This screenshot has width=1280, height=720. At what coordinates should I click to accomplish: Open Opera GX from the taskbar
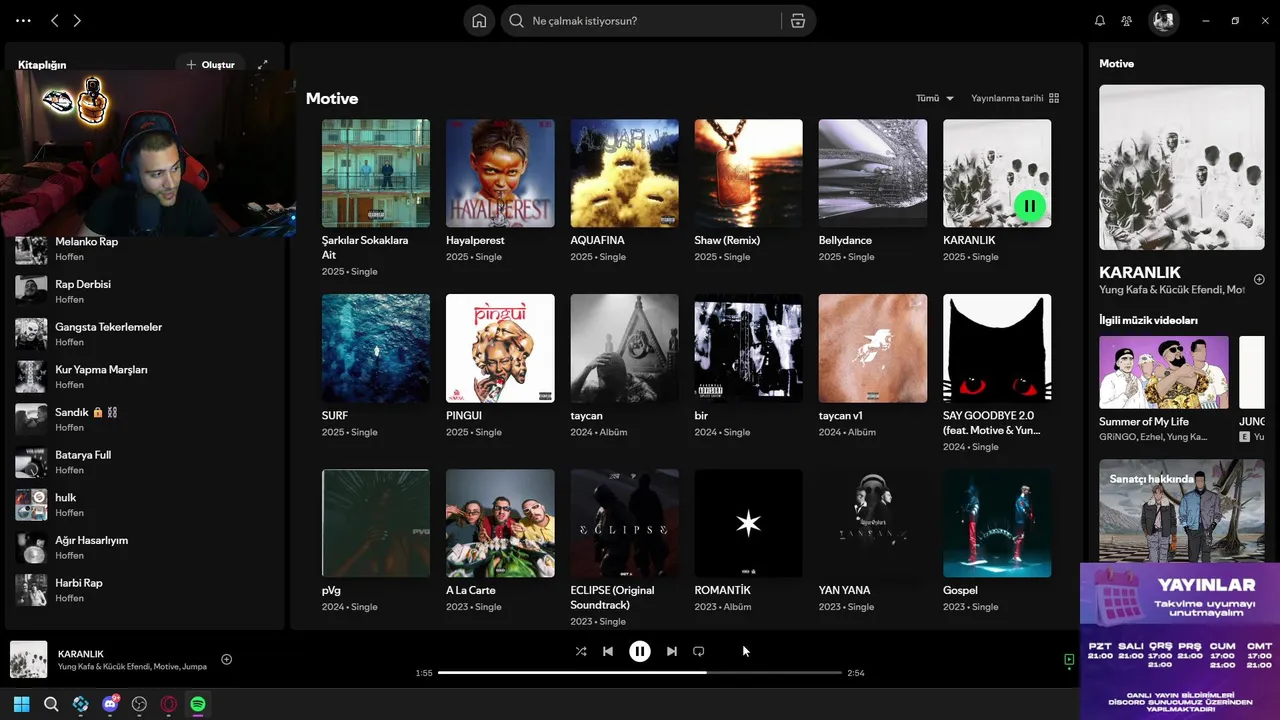169,704
